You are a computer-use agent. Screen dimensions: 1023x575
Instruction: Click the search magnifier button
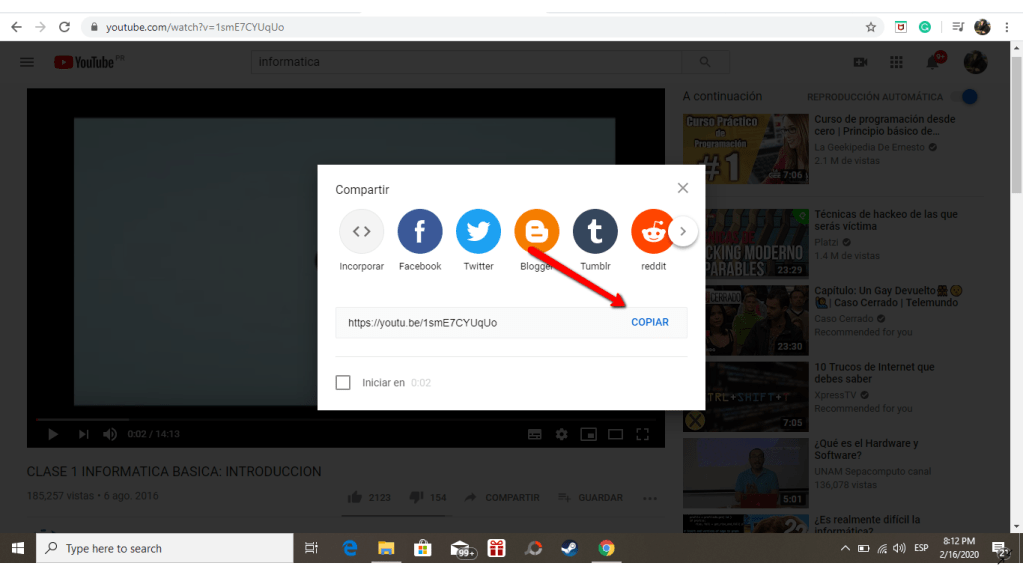[x=707, y=62]
